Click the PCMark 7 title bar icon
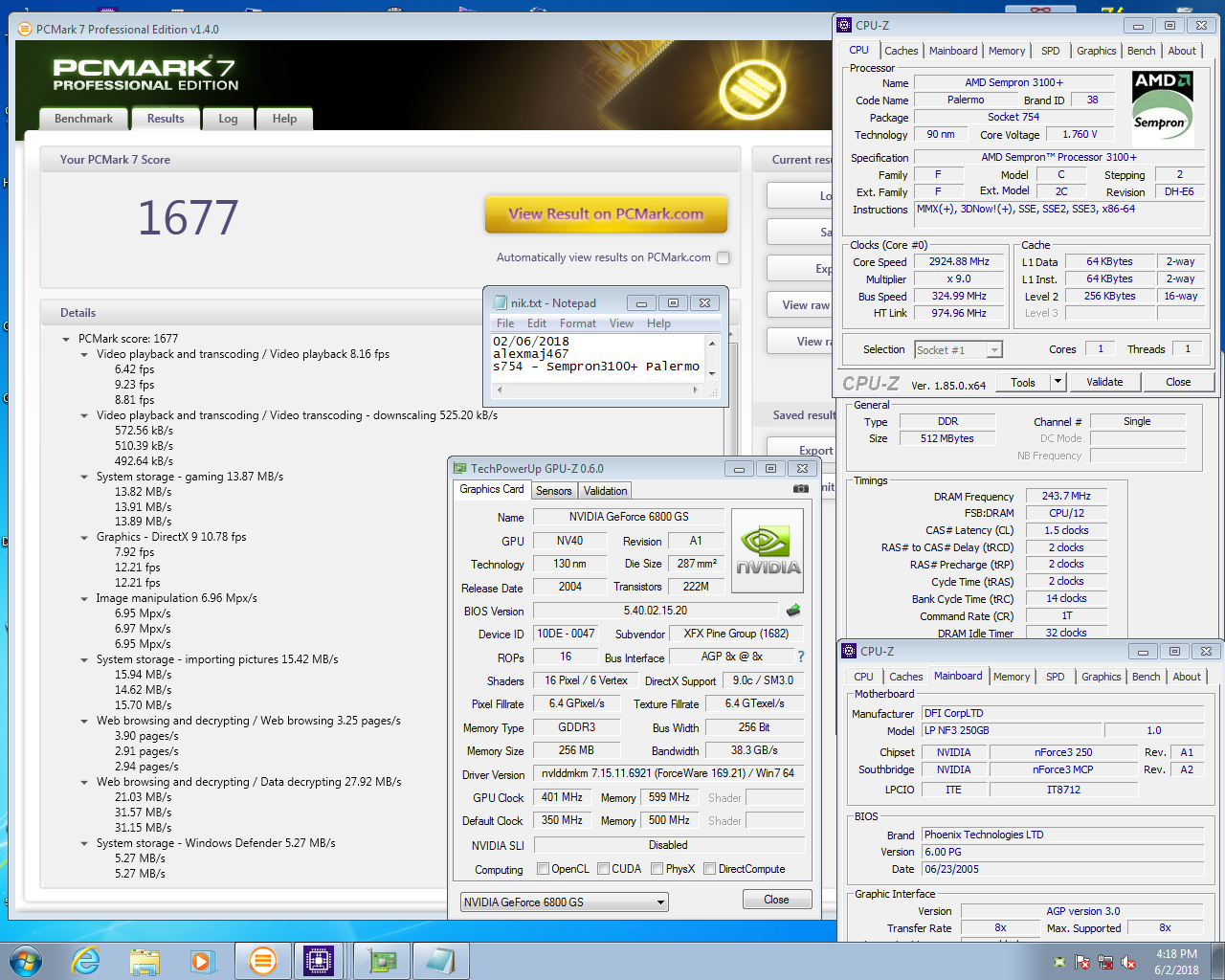 coord(25,29)
